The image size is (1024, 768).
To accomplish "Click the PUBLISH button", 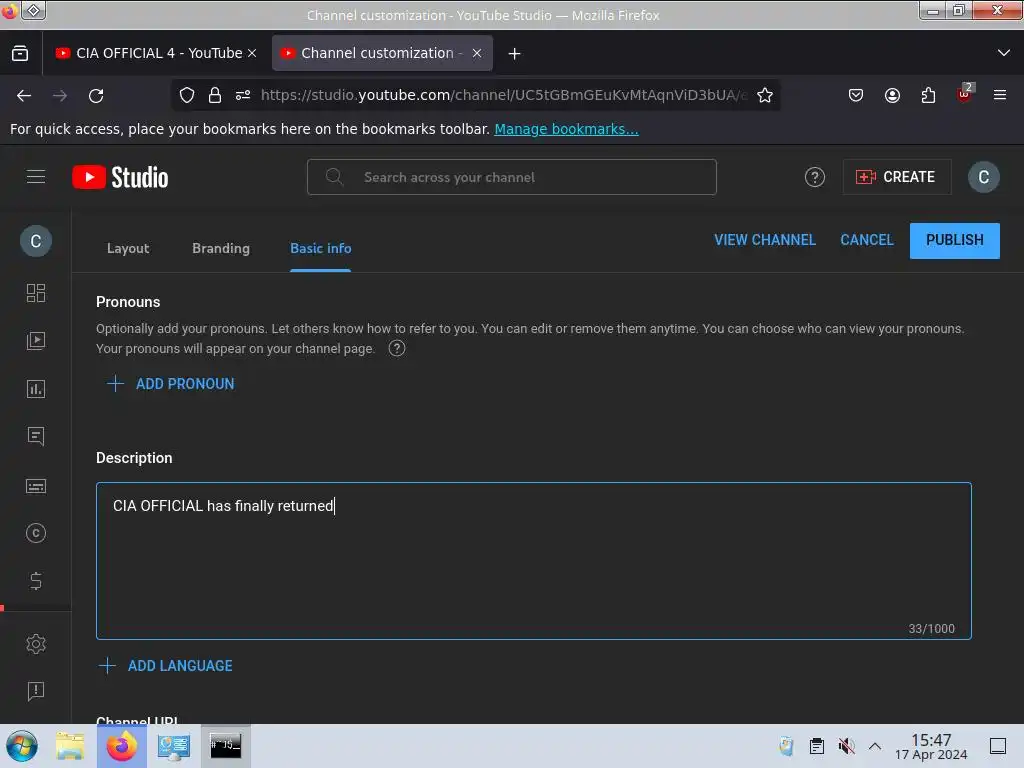I will [954, 240].
